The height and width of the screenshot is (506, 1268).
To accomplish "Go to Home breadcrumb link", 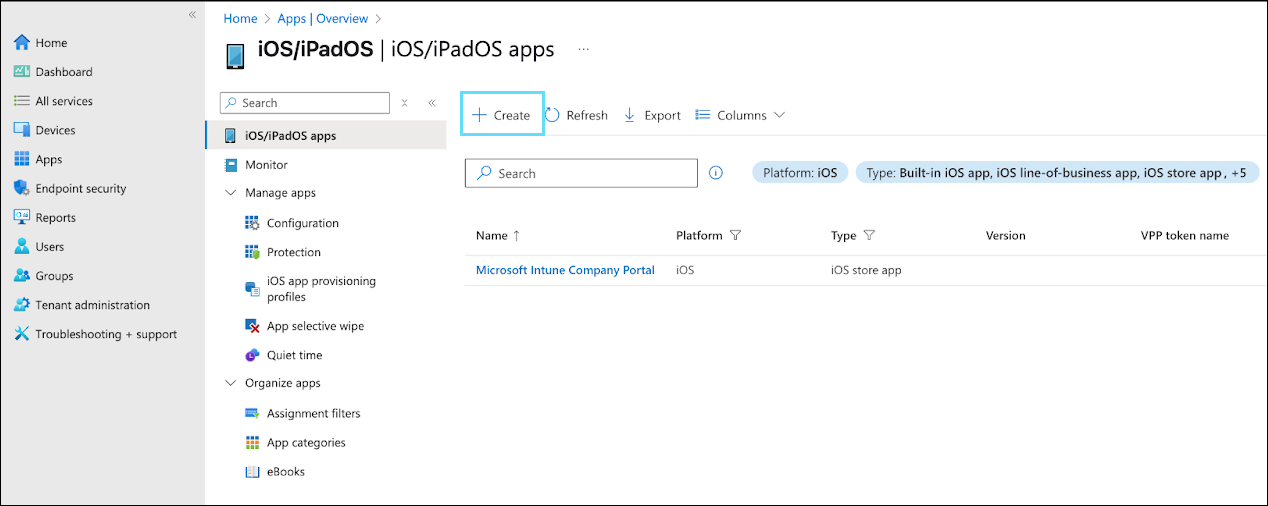I will coord(240,19).
